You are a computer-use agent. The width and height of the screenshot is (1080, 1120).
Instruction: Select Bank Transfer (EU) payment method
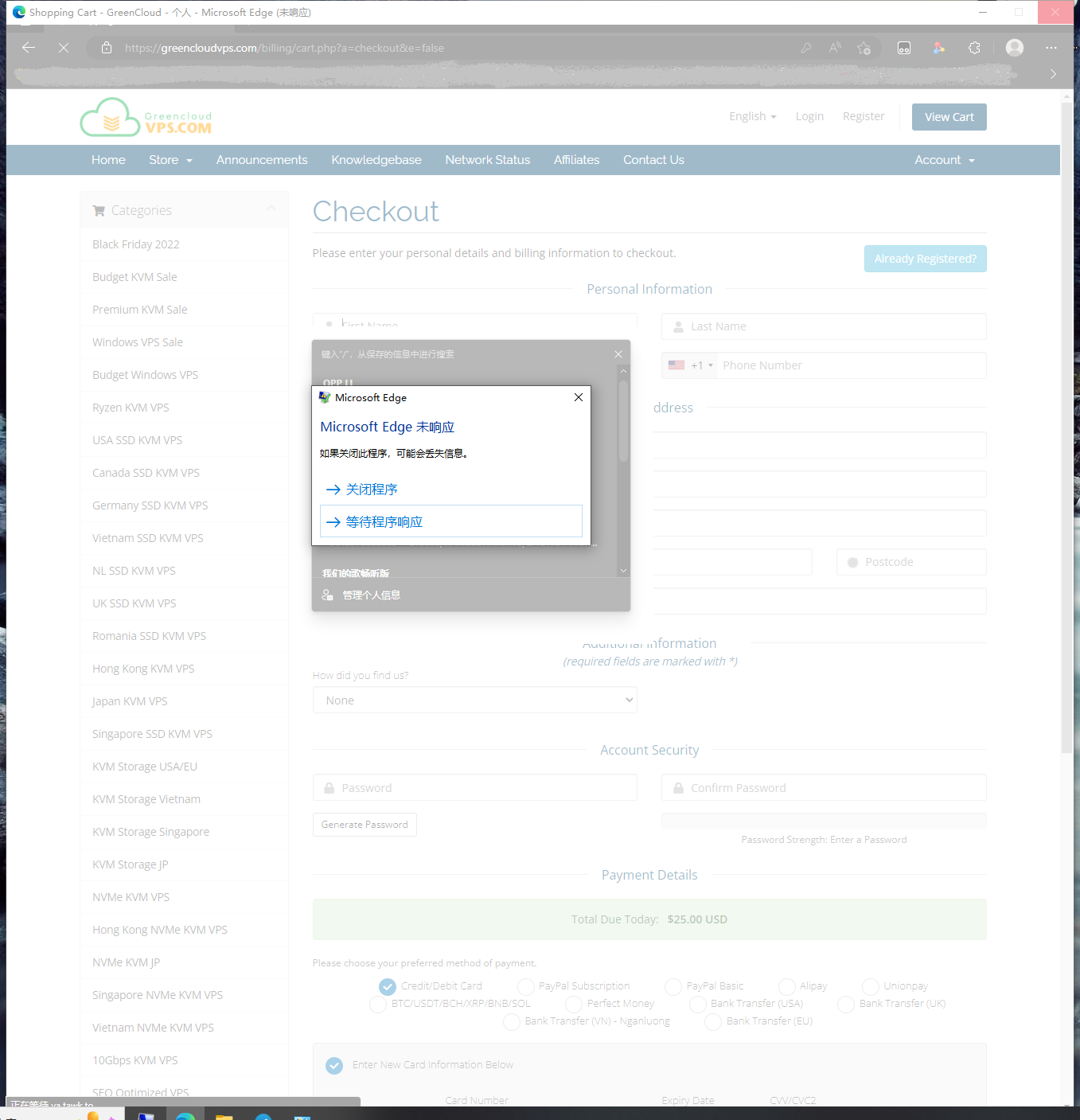coord(713,1021)
